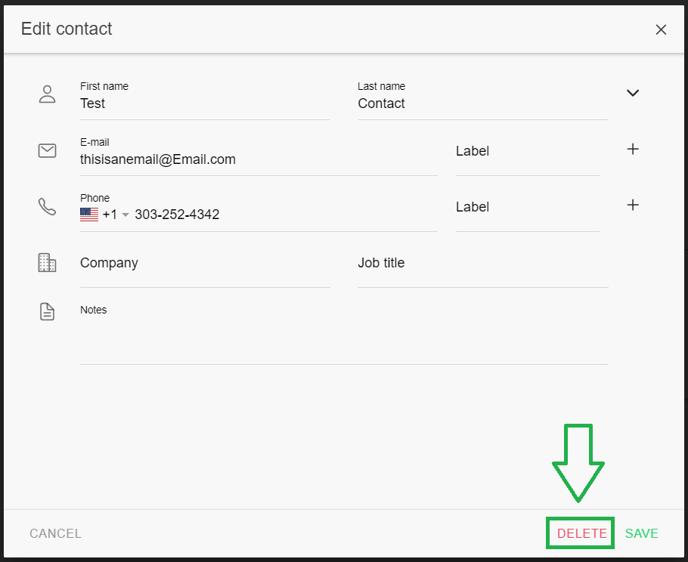Open the phone Label dropdown
This screenshot has height=562, width=688.
pyautogui.click(x=527, y=207)
